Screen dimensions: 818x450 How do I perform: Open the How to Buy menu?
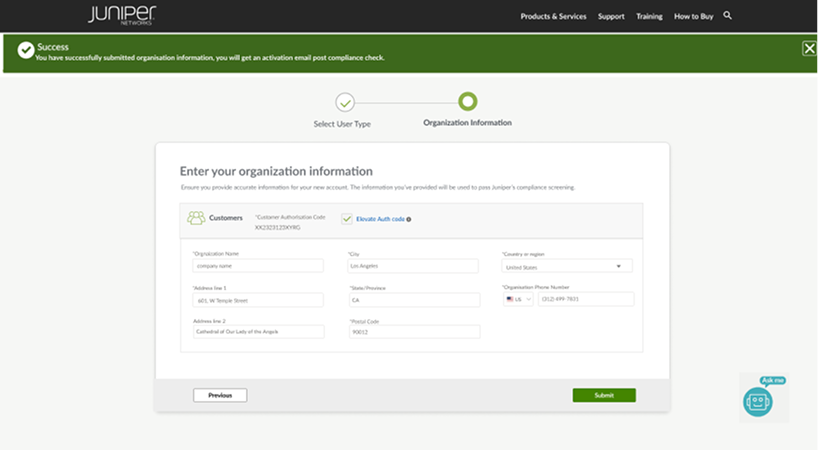(x=693, y=16)
